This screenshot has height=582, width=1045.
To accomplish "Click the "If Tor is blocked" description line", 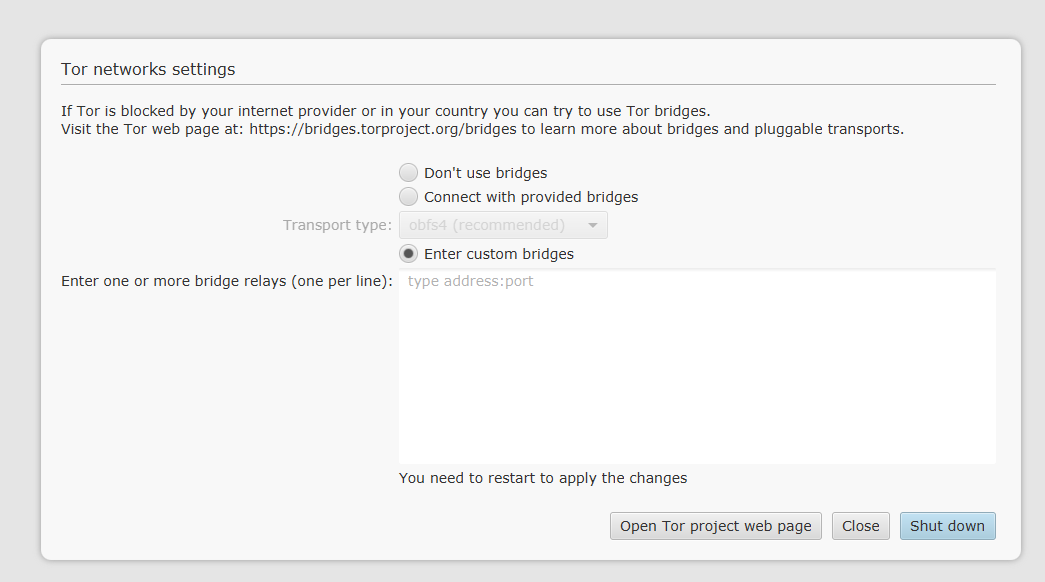I will (385, 111).
